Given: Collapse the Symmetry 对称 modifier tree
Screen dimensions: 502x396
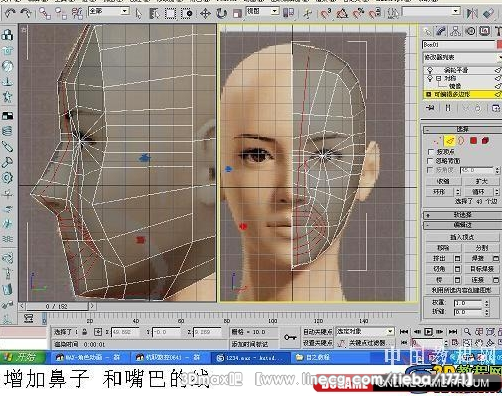Looking at the screenshot, I should click(439, 78).
